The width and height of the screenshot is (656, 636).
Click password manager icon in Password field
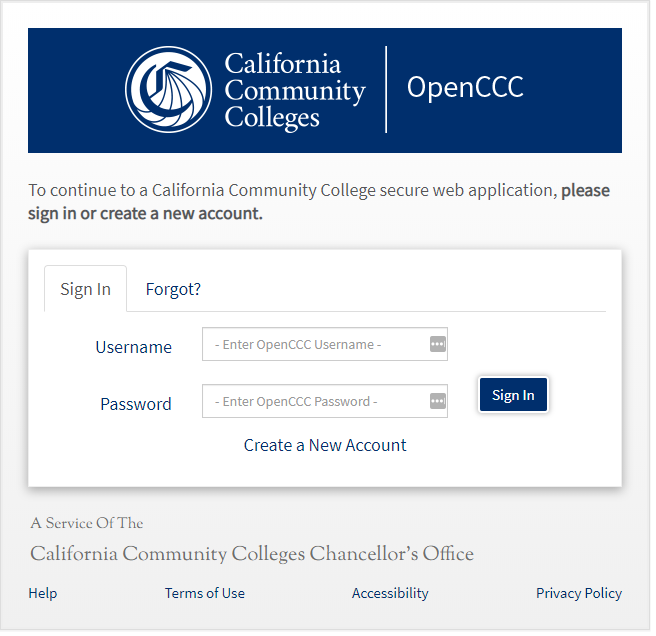pos(437,401)
